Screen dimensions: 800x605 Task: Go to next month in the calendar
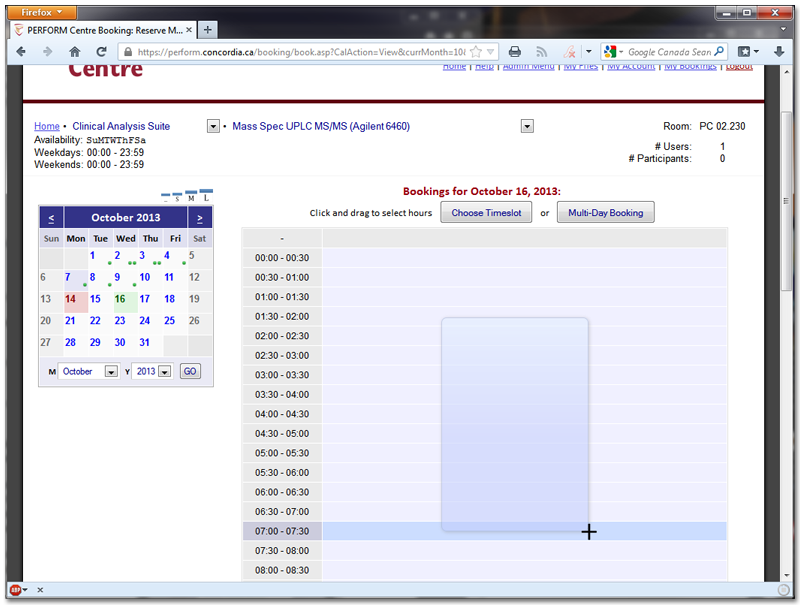pyautogui.click(x=199, y=218)
